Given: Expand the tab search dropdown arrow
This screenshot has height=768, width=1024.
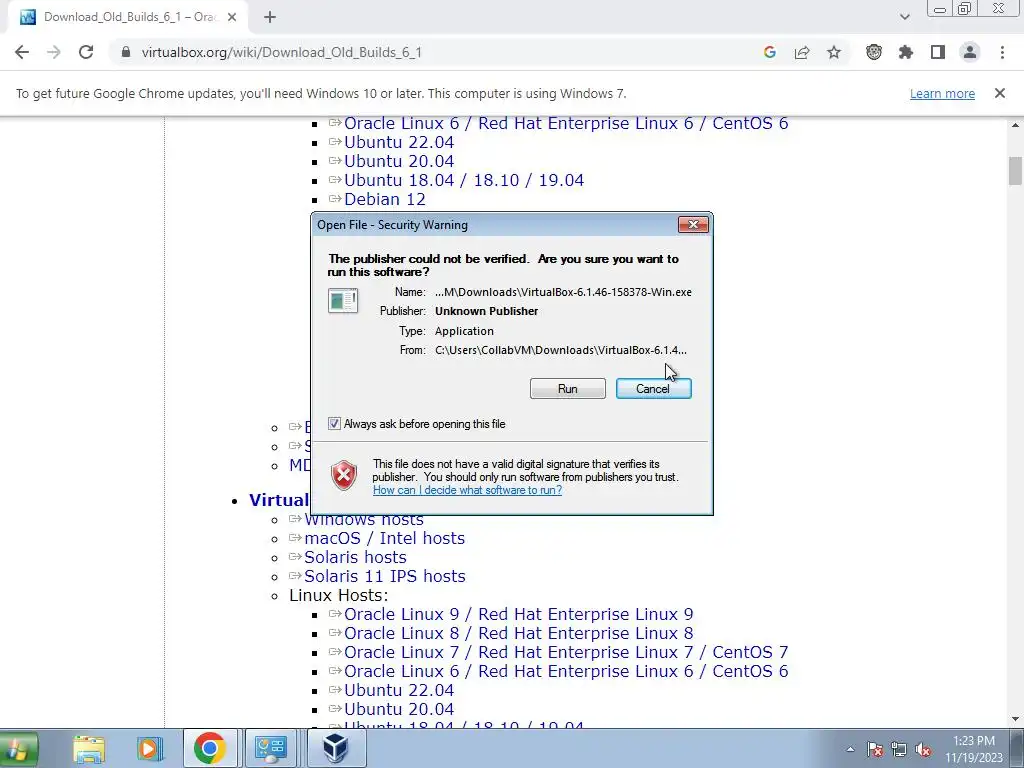Looking at the screenshot, I should (x=904, y=17).
